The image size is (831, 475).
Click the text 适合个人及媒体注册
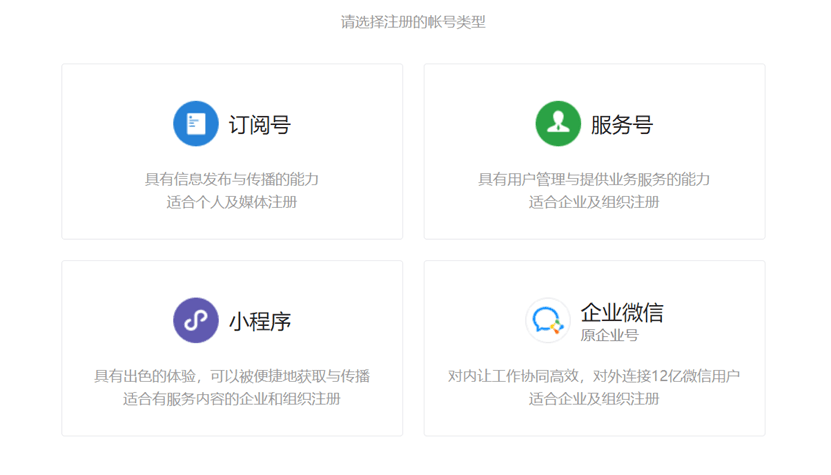(232, 202)
